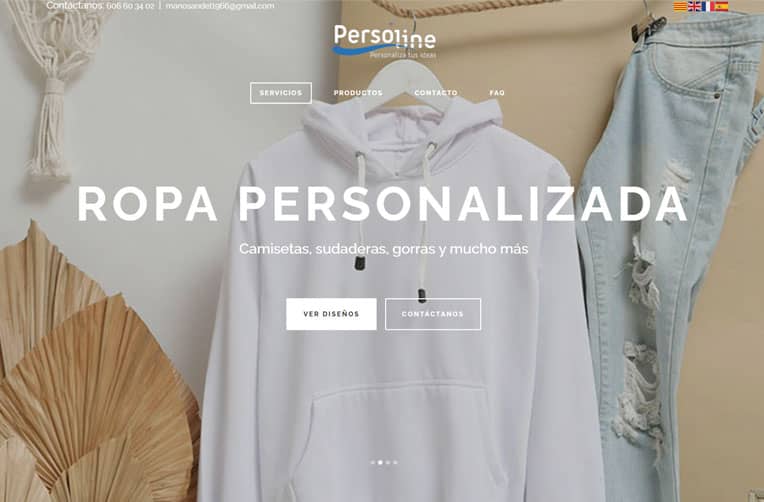Open the Servicios menu item
The image size is (764, 502).
[x=281, y=93]
